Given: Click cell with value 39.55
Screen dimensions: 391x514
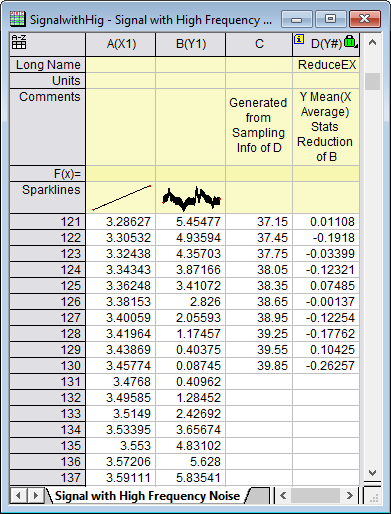Looking at the screenshot, I should click(259, 350).
